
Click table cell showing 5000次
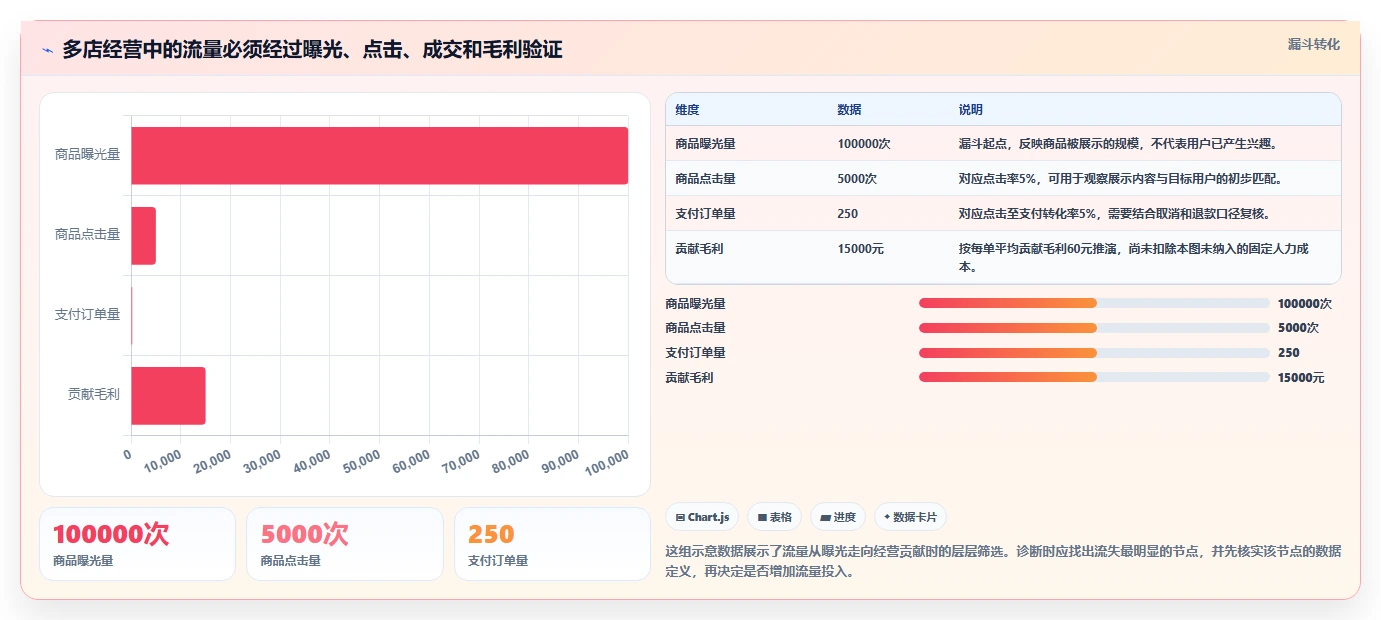click(x=857, y=179)
